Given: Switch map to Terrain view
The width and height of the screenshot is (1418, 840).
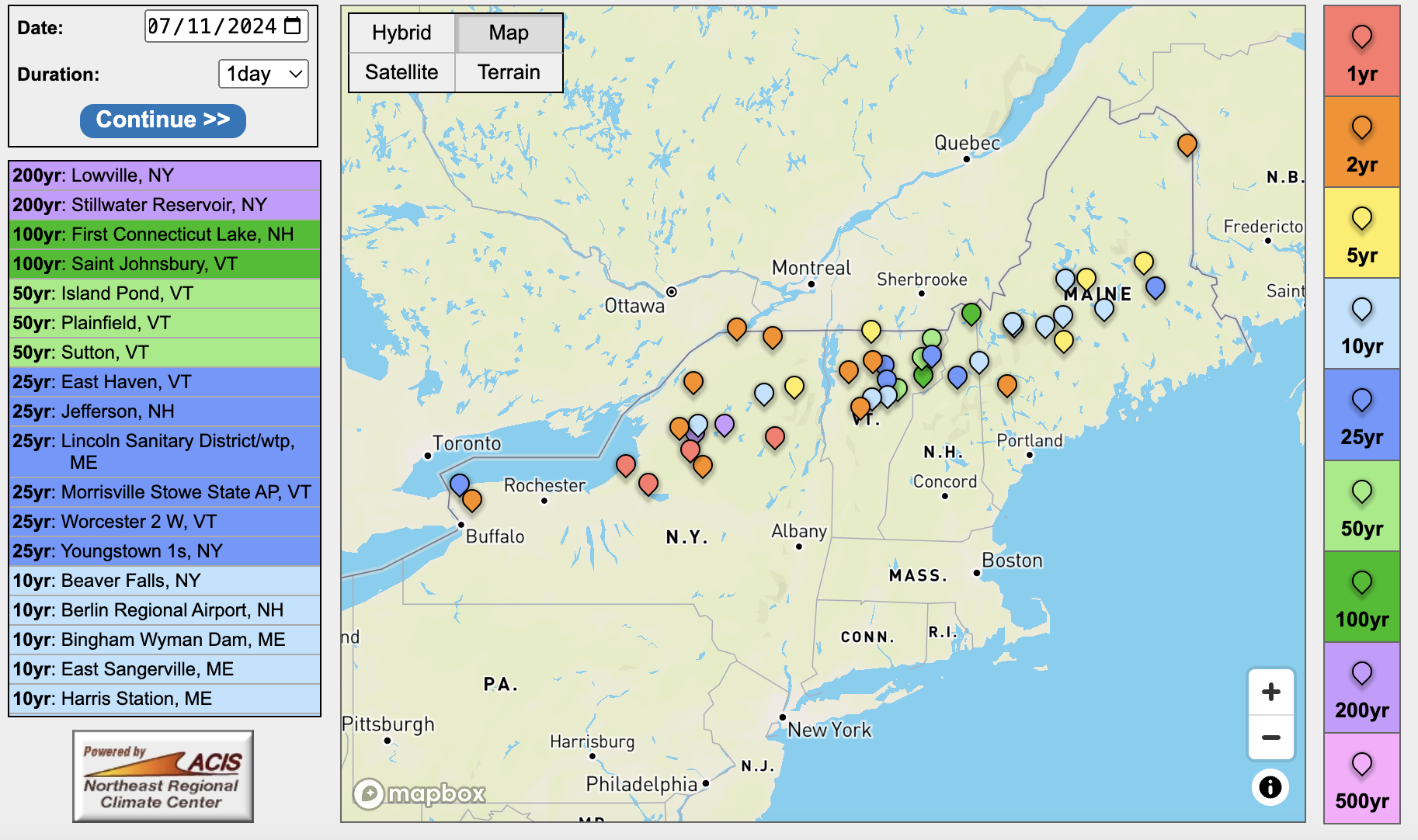Looking at the screenshot, I should [x=509, y=72].
